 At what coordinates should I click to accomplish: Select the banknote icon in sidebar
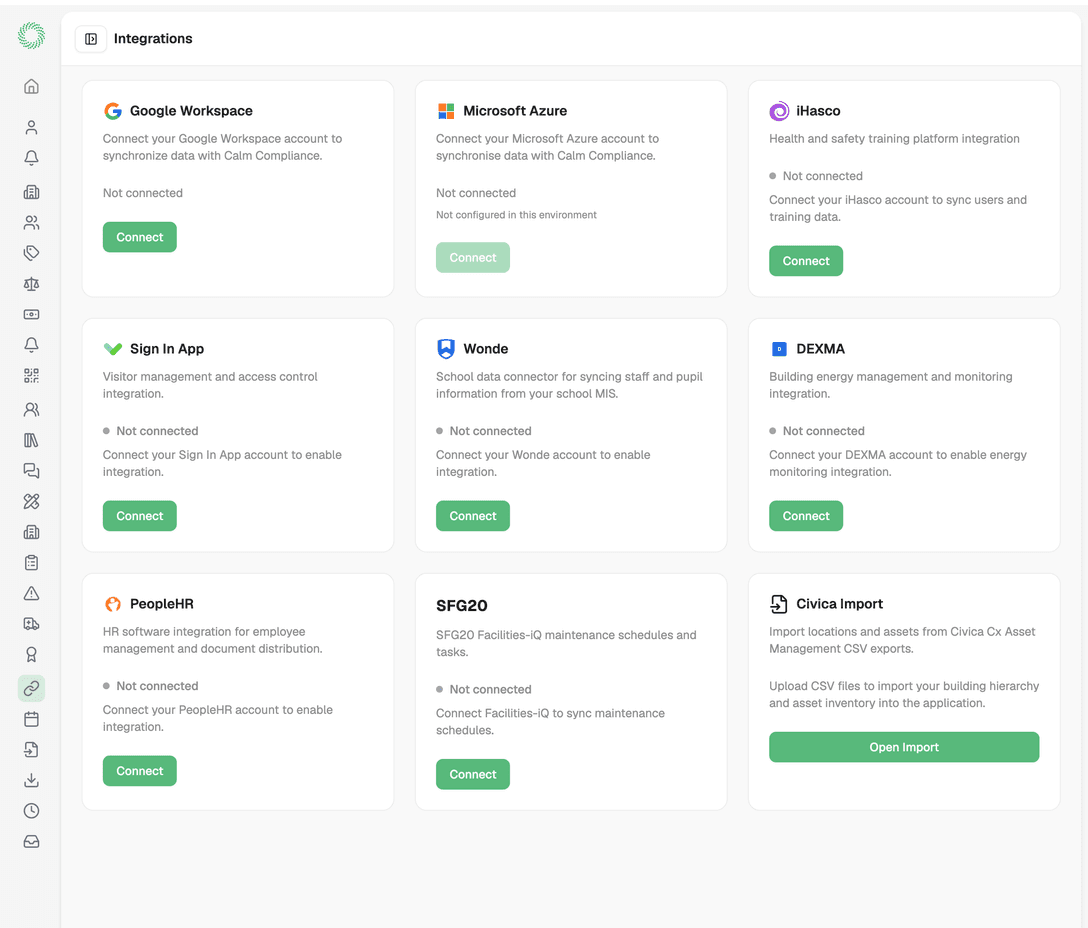[31, 314]
